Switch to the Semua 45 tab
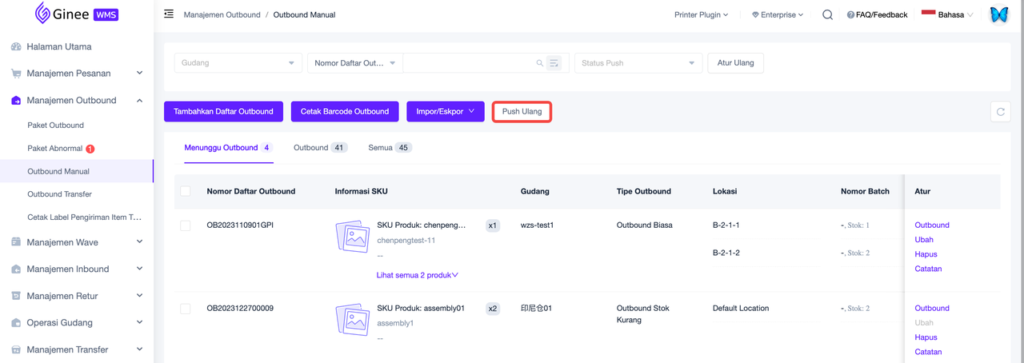Viewport: 1024px width, 363px height. click(390, 148)
